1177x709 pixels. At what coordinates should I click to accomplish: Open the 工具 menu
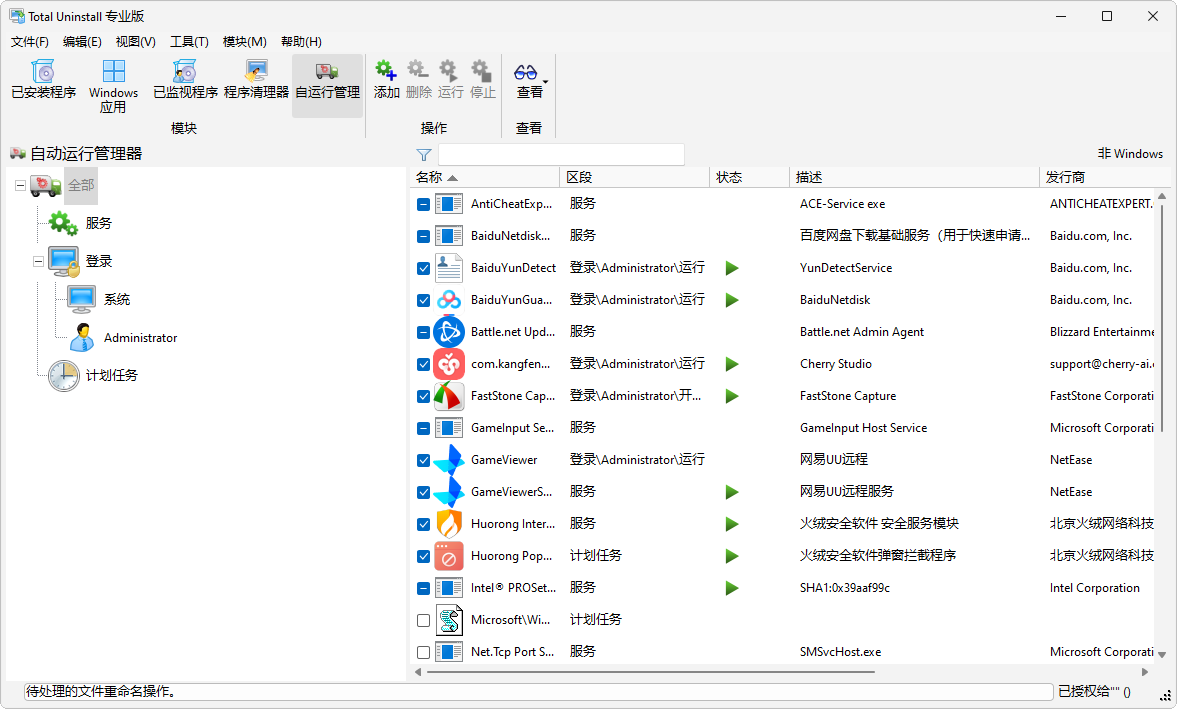188,41
